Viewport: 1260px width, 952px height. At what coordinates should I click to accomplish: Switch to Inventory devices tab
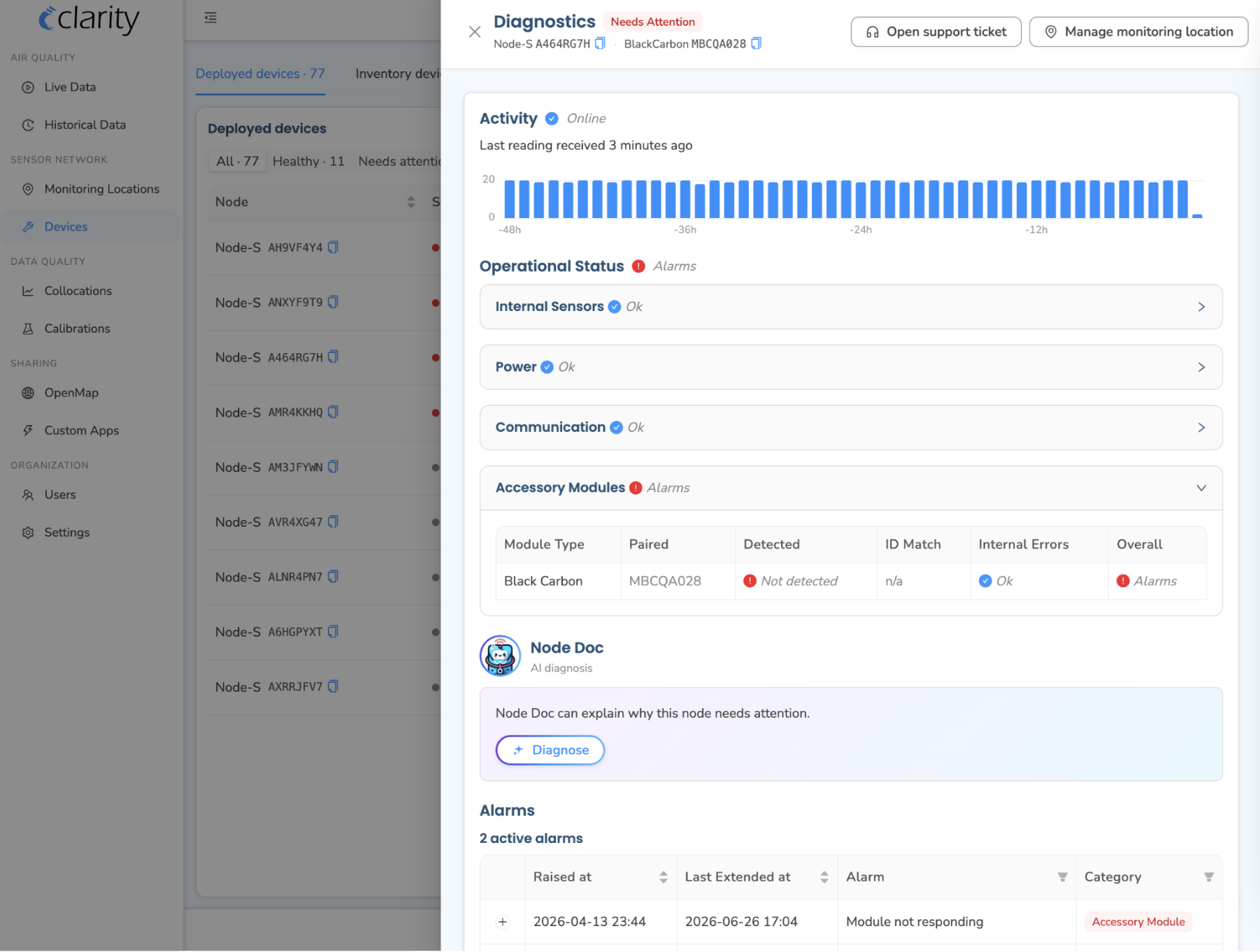397,74
